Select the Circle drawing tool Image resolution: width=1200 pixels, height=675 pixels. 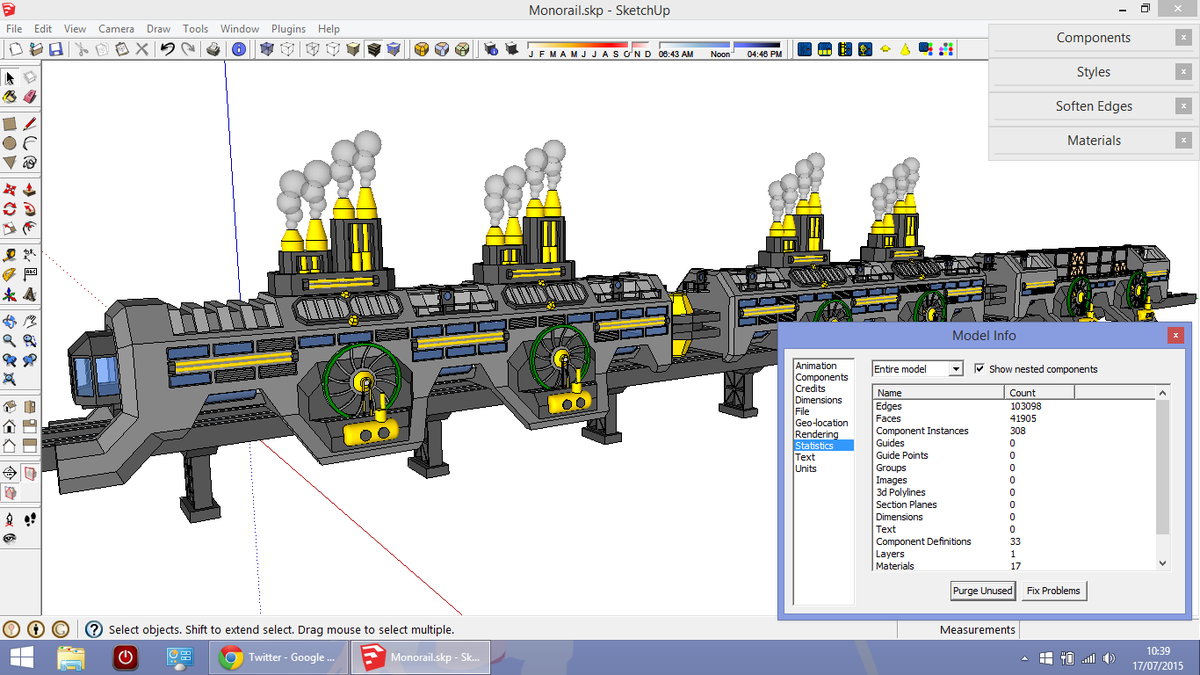pos(9,143)
